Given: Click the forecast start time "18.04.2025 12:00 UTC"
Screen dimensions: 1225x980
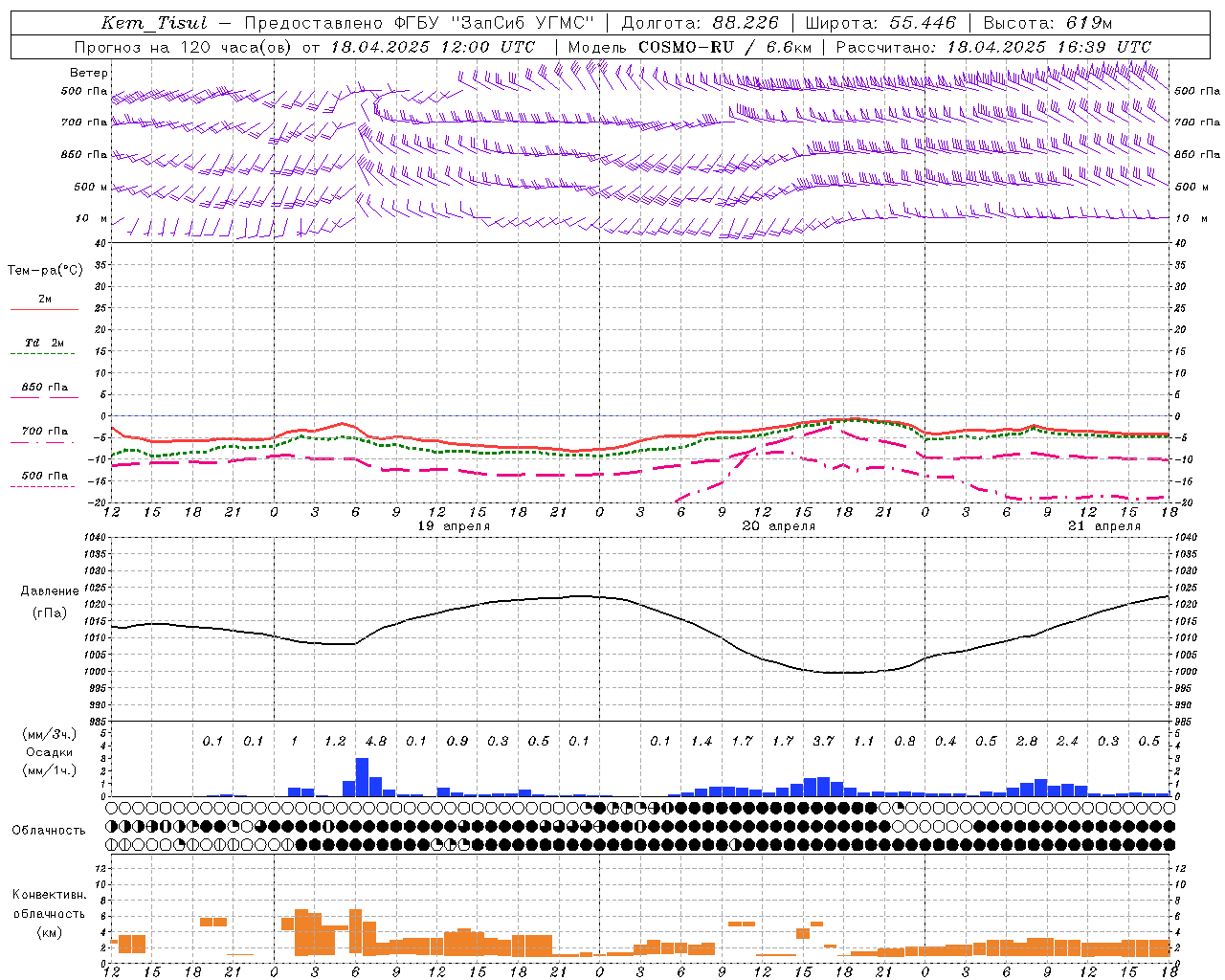Looking at the screenshot, I should pos(433,47).
